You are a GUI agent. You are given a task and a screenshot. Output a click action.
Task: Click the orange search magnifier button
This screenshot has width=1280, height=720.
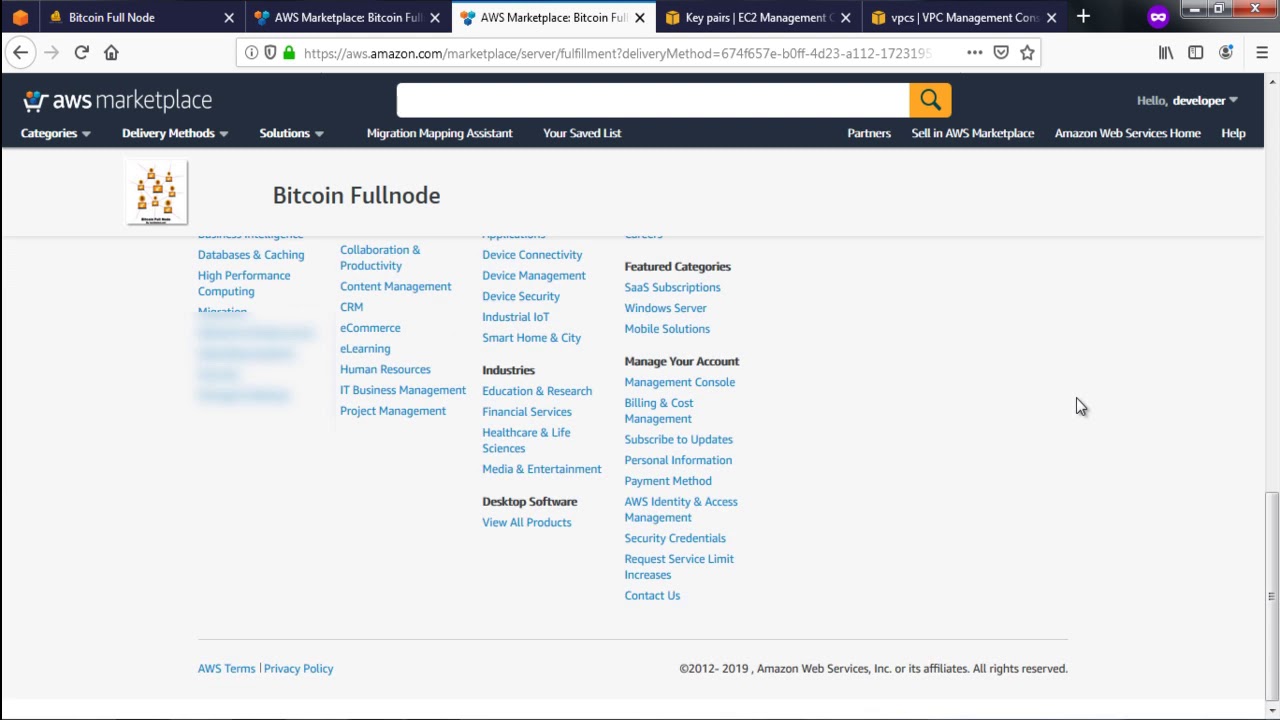[930, 100]
